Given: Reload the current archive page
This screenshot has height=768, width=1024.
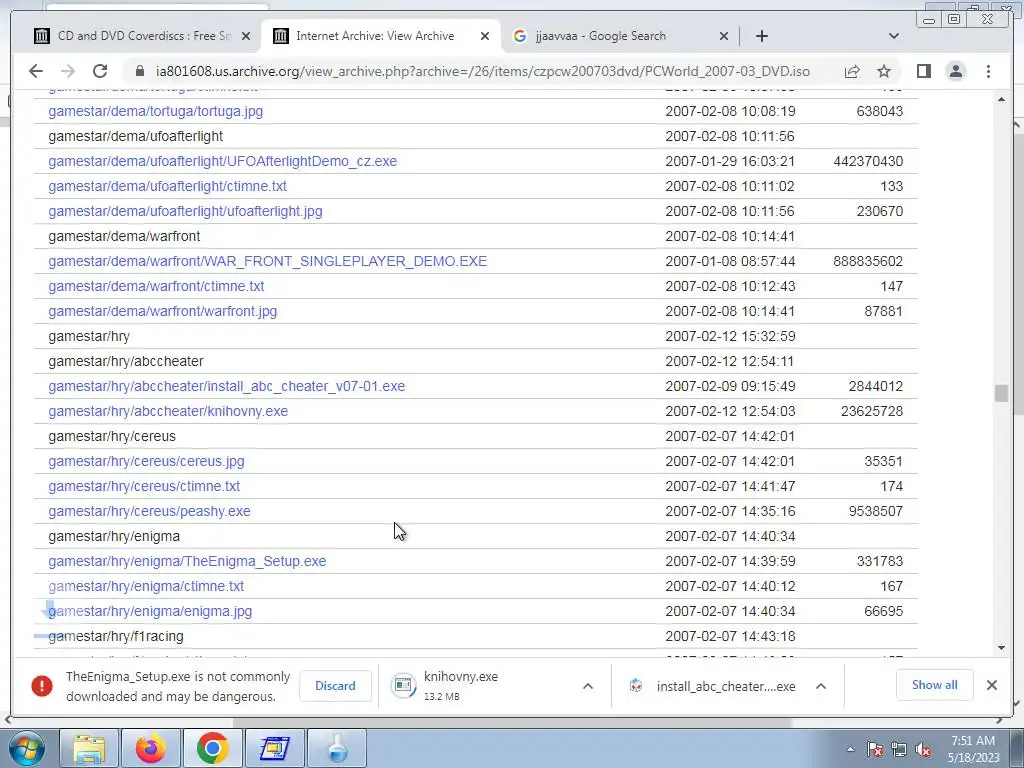Looking at the screenshot, I should (99, 71).
